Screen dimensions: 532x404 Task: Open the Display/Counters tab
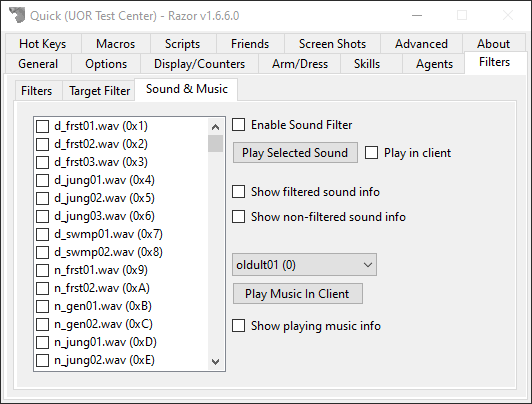coord(200,64)
